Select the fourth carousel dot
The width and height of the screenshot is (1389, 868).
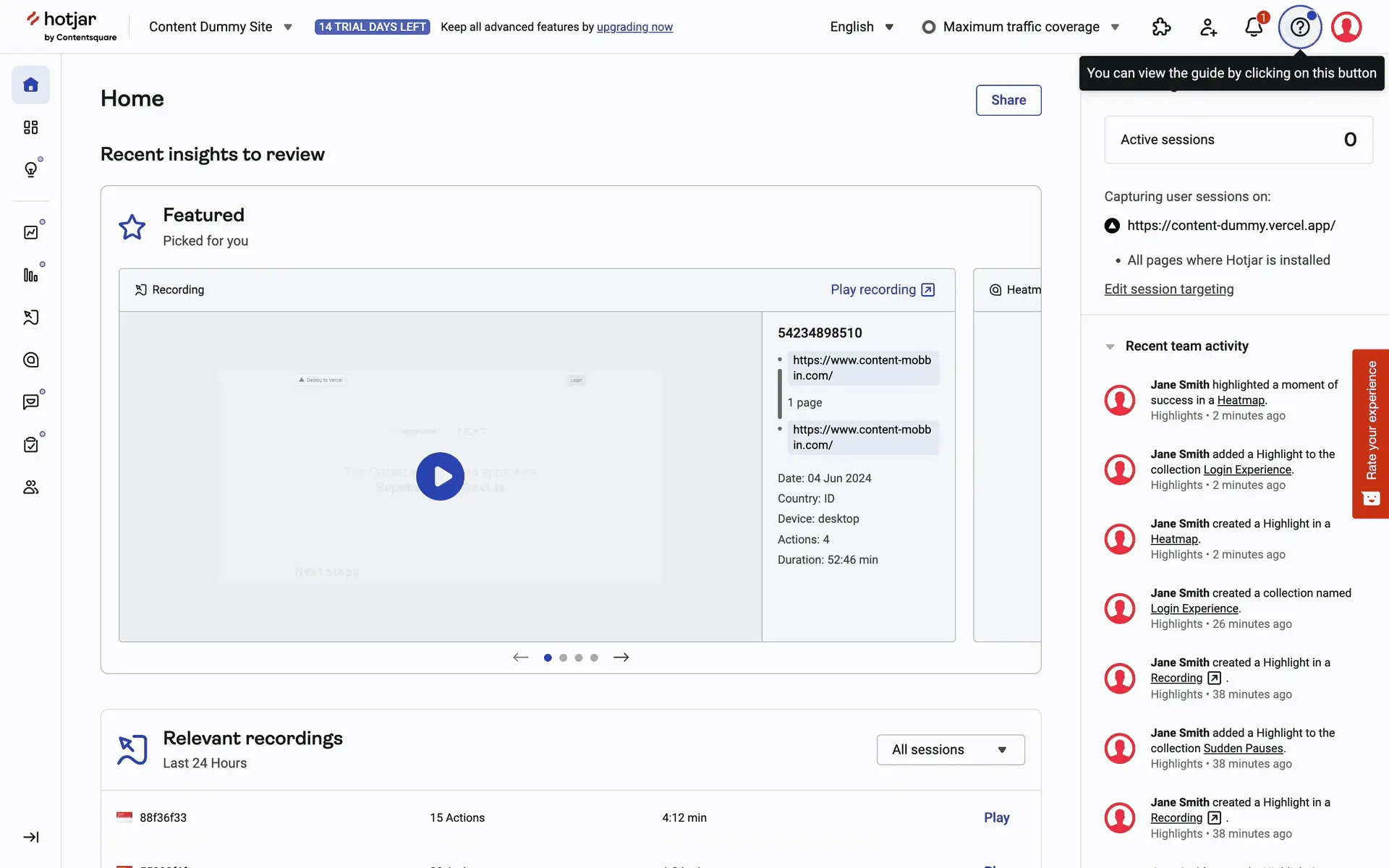(594, 658)
